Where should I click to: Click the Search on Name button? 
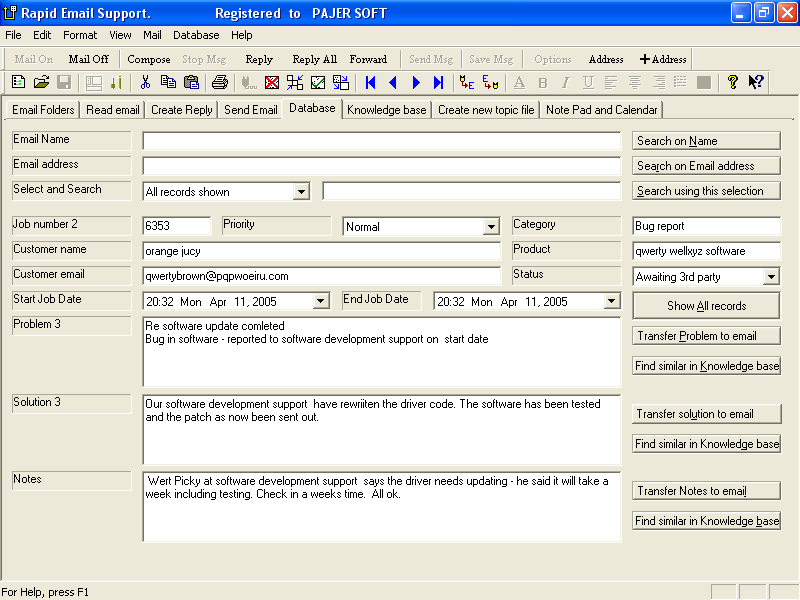tap(706, 141)
